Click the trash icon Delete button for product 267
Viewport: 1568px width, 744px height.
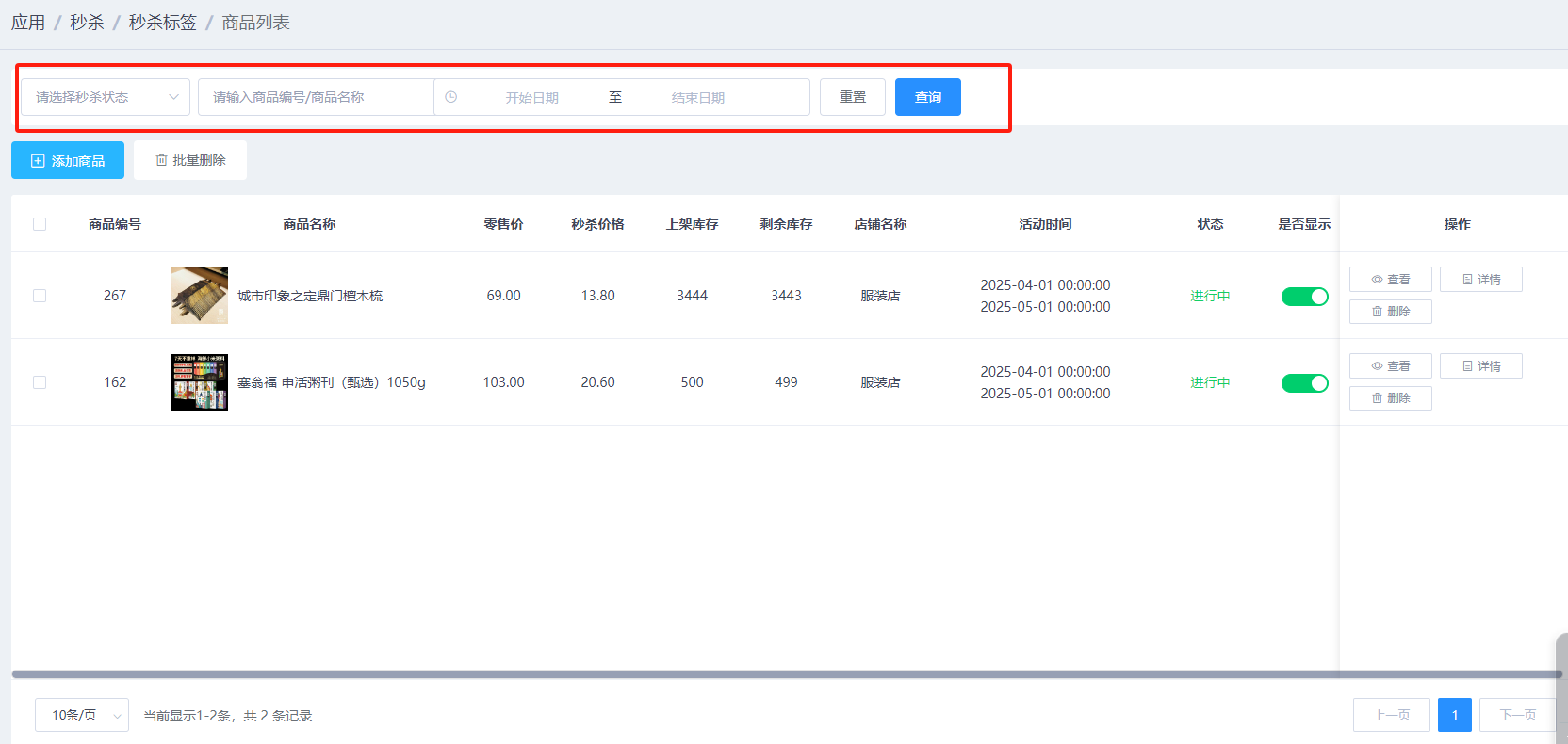tap(1390, 312)
